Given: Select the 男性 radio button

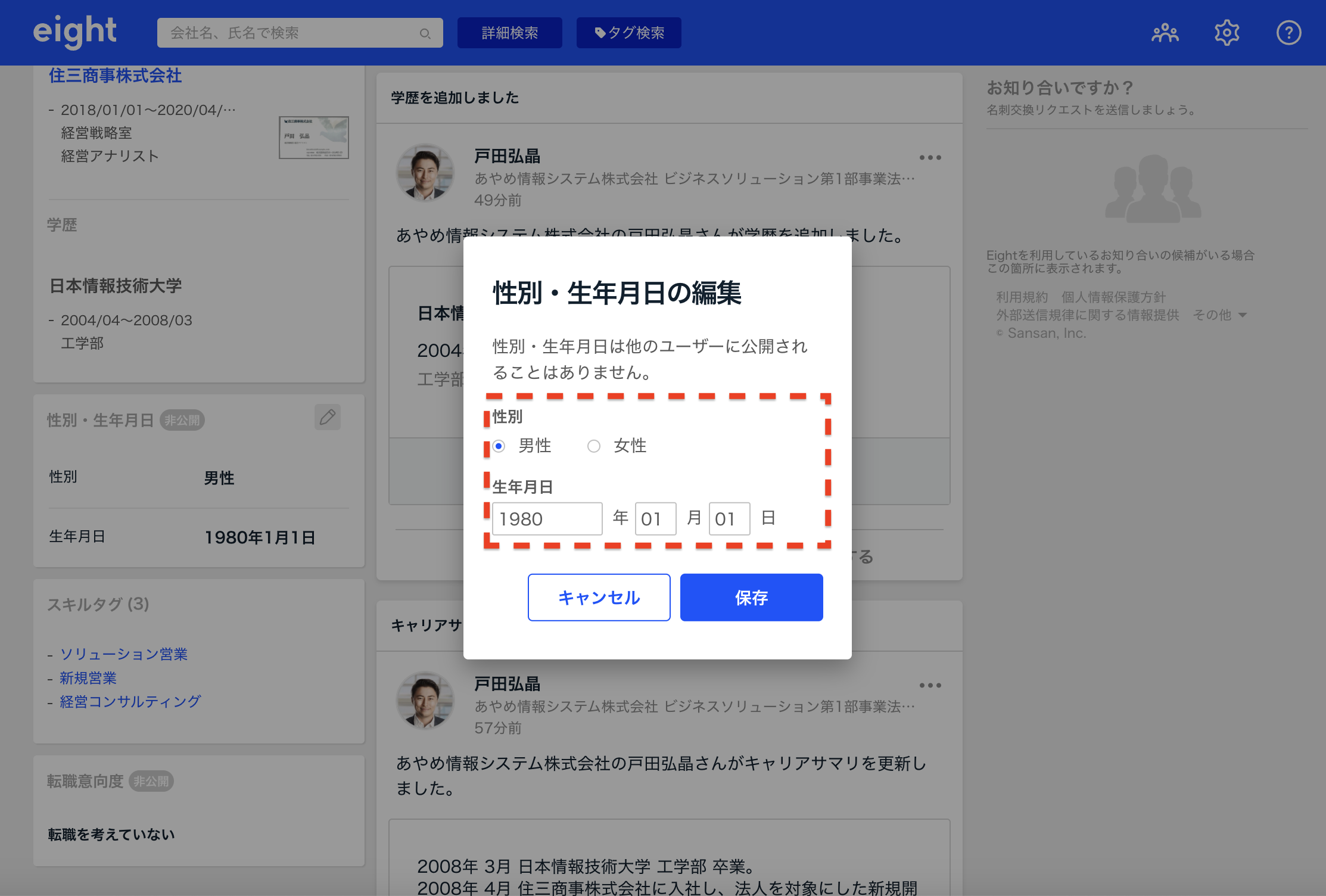Looking at the screenshot, I should click(x=499, y=446).
